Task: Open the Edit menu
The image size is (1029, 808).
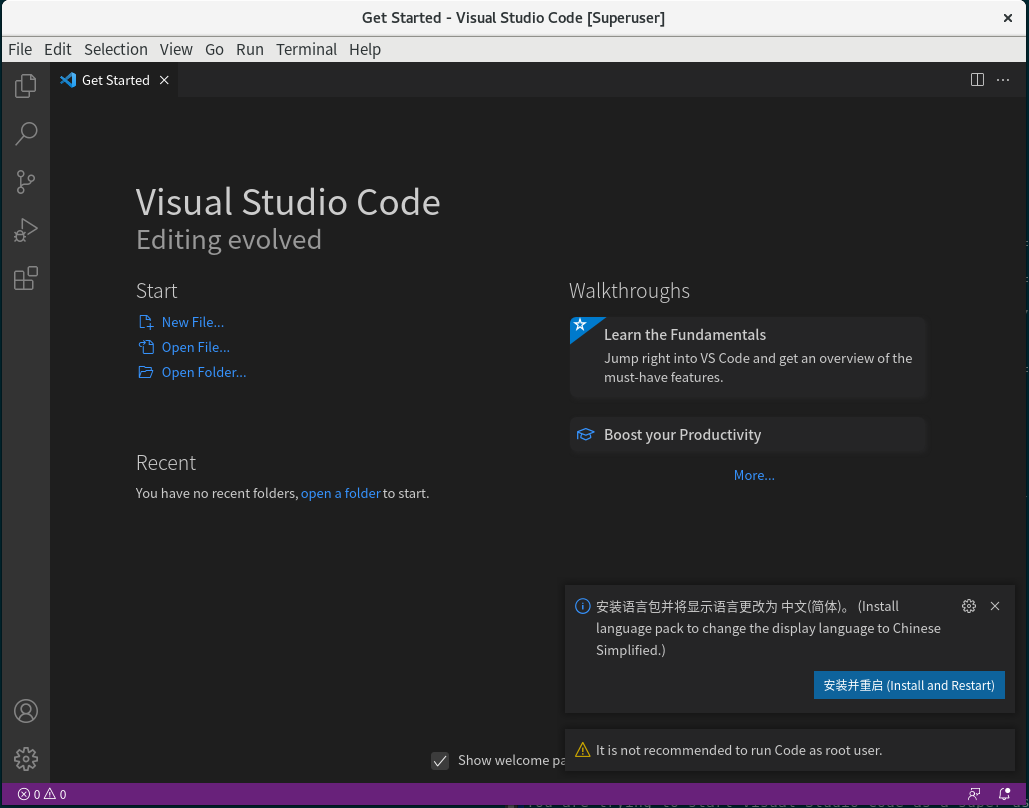Action: click(x=58, y=49)
